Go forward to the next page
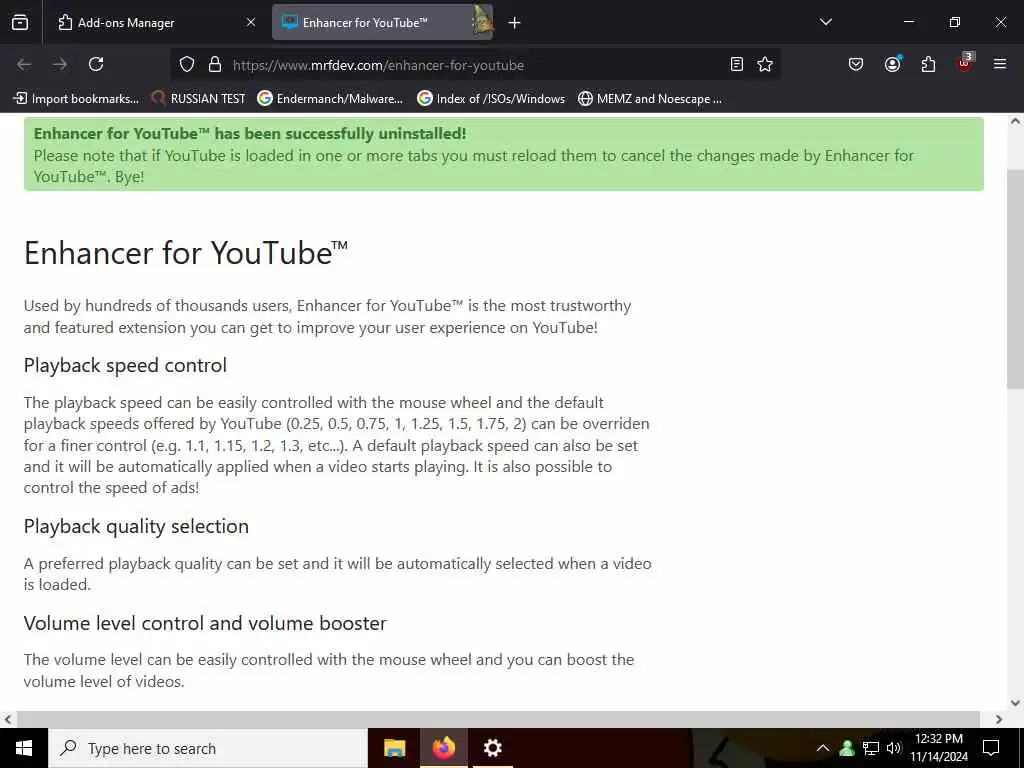Screen dimensions: 1024x768 pyautogui.click(x=60, y=64)
